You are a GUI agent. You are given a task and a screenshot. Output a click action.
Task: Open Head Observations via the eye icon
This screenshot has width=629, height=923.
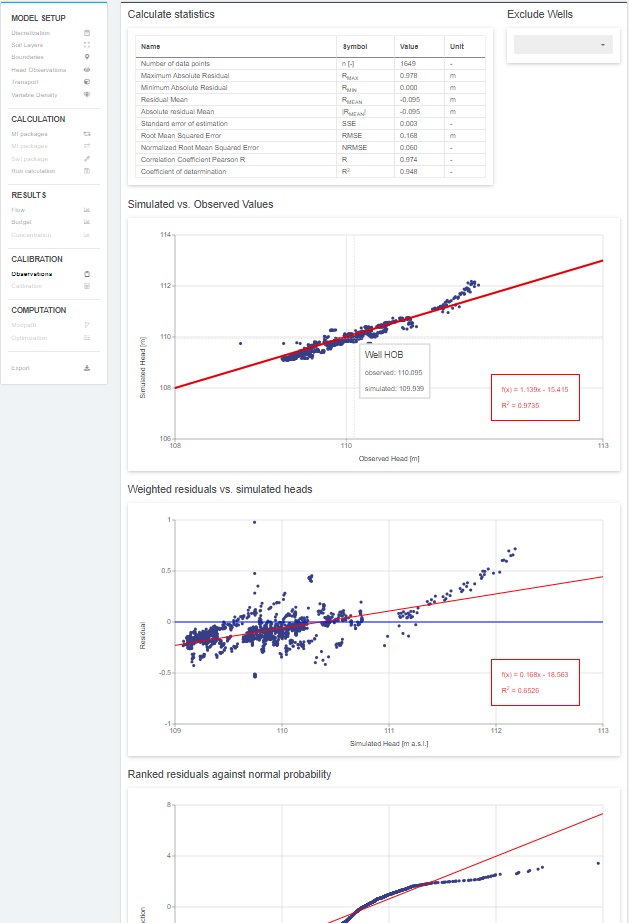[89, 70]
